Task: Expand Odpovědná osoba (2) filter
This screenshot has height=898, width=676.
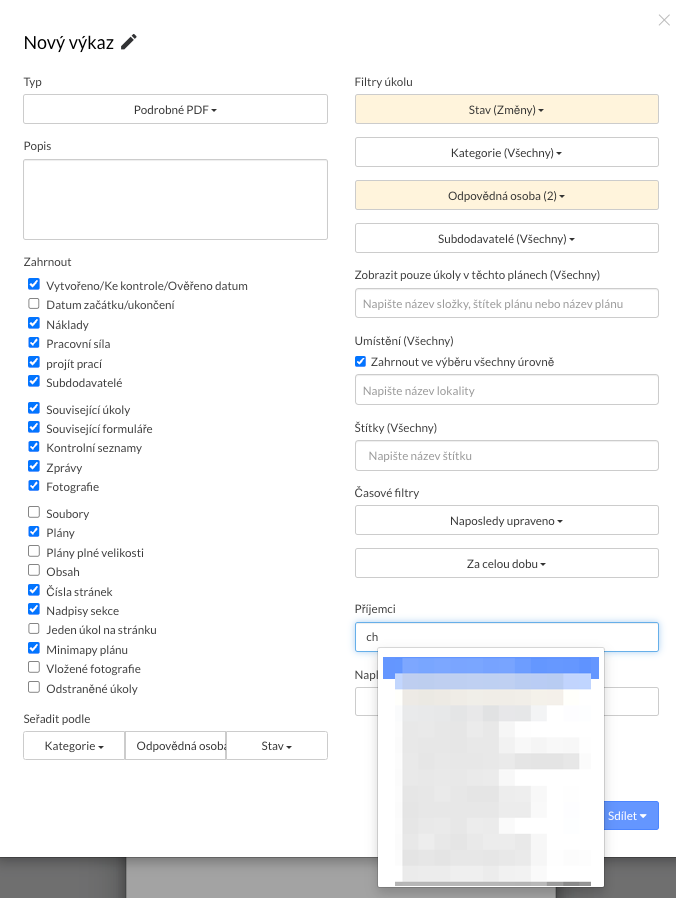Action: [x=507, y=196]
